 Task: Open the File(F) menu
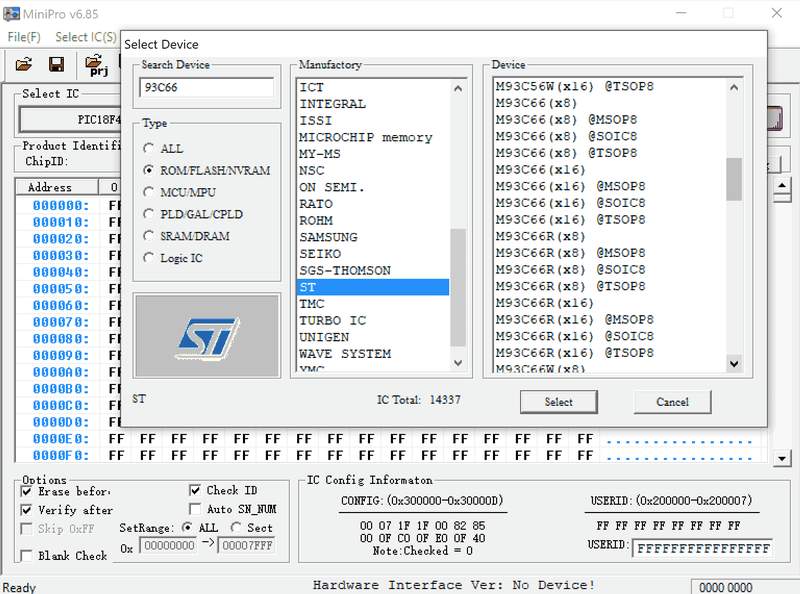pos(23,37)
